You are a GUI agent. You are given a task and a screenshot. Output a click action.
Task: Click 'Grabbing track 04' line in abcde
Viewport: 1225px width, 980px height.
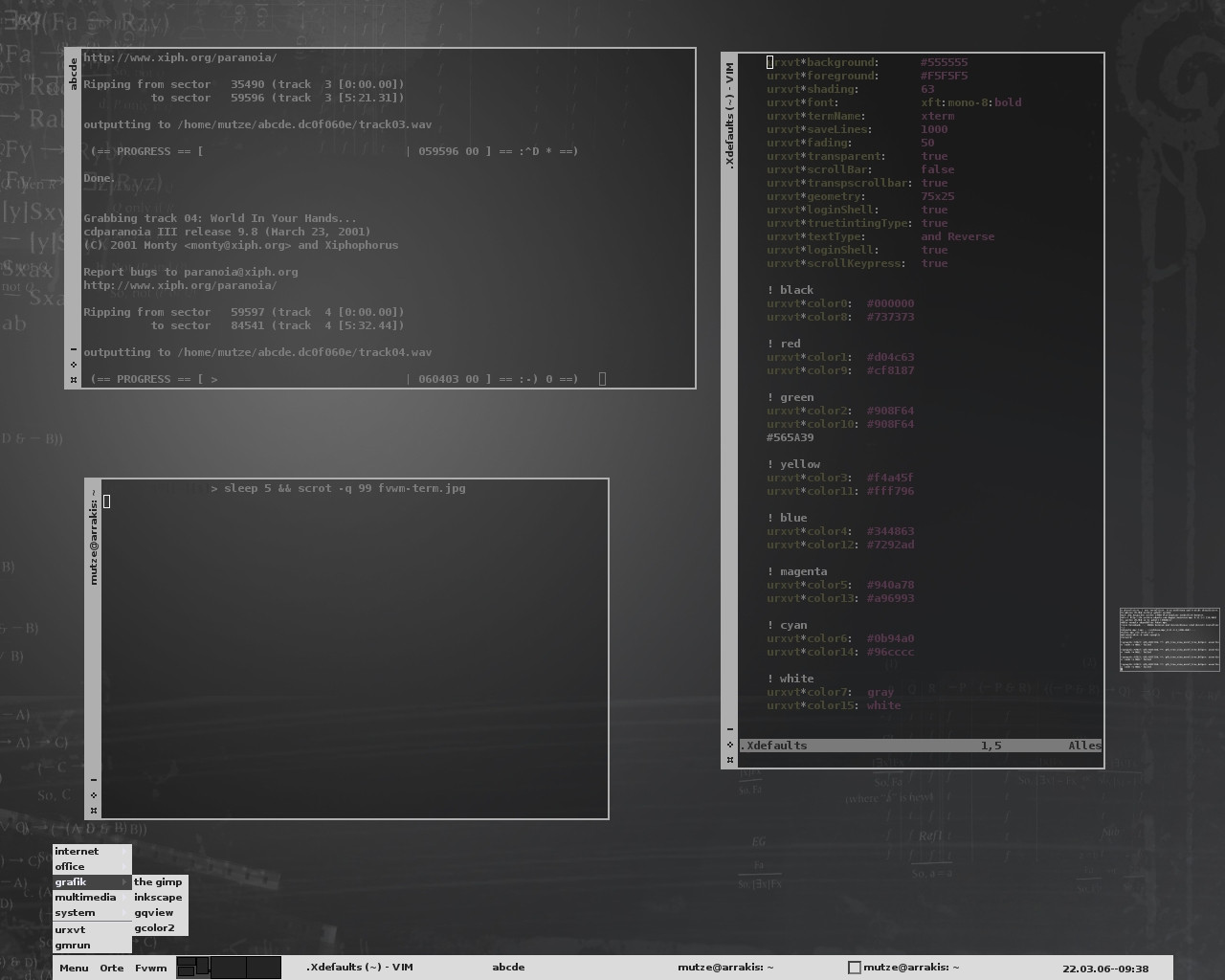[220, 218]
